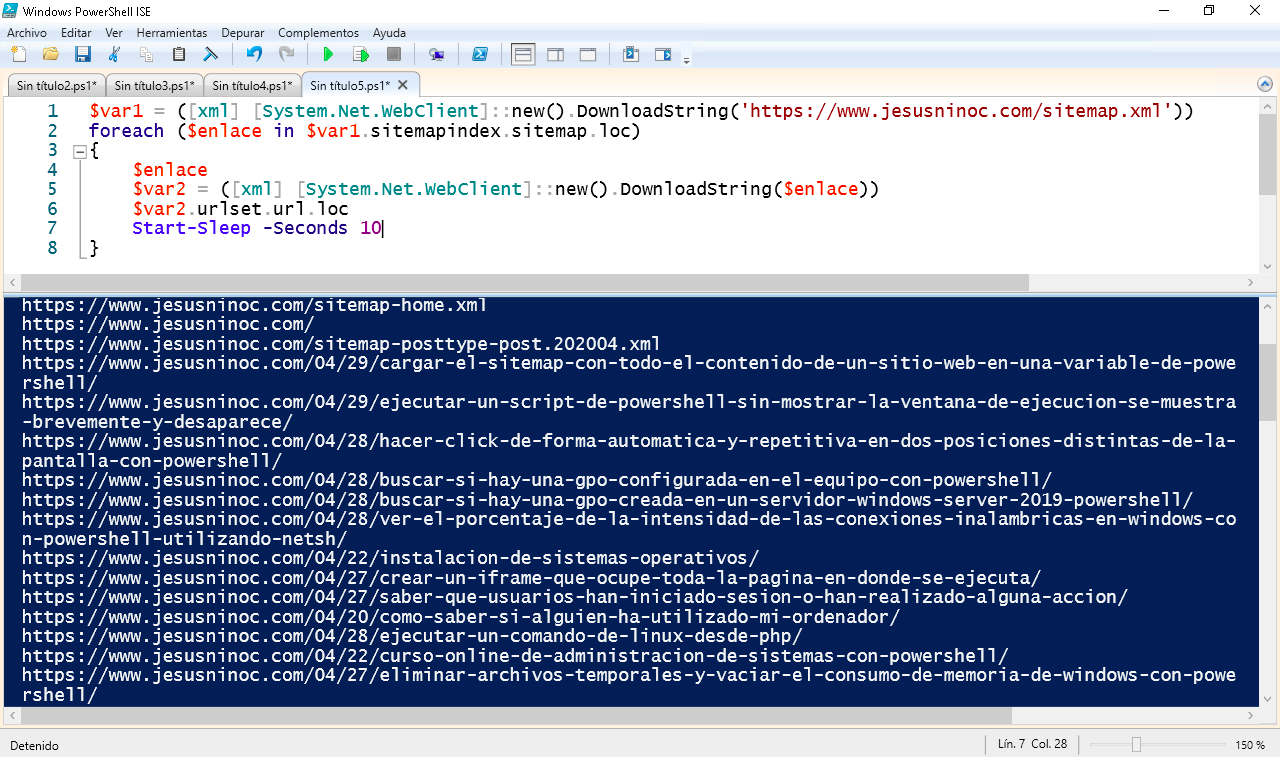Collapse the script pane with the chevron circle
Screen dimensions: 1280x757
point(1264,84)
